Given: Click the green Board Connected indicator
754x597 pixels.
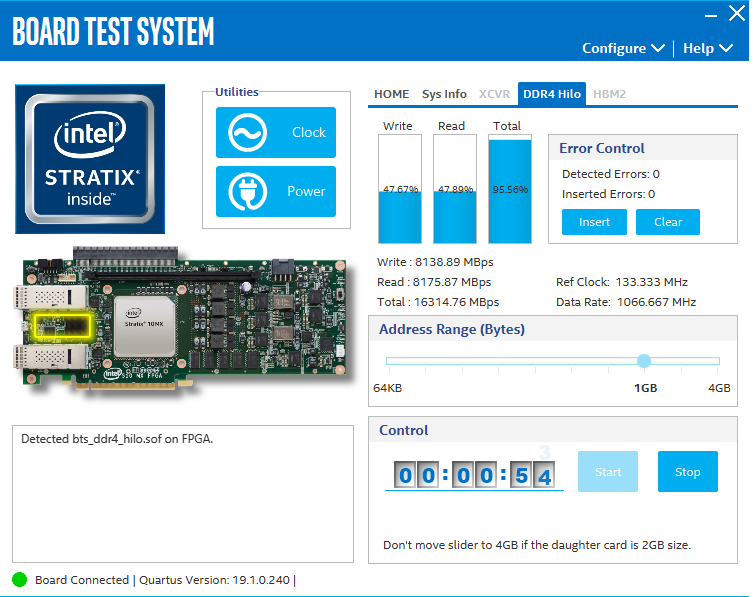Looking at the screenshot, I should [19, 580].
